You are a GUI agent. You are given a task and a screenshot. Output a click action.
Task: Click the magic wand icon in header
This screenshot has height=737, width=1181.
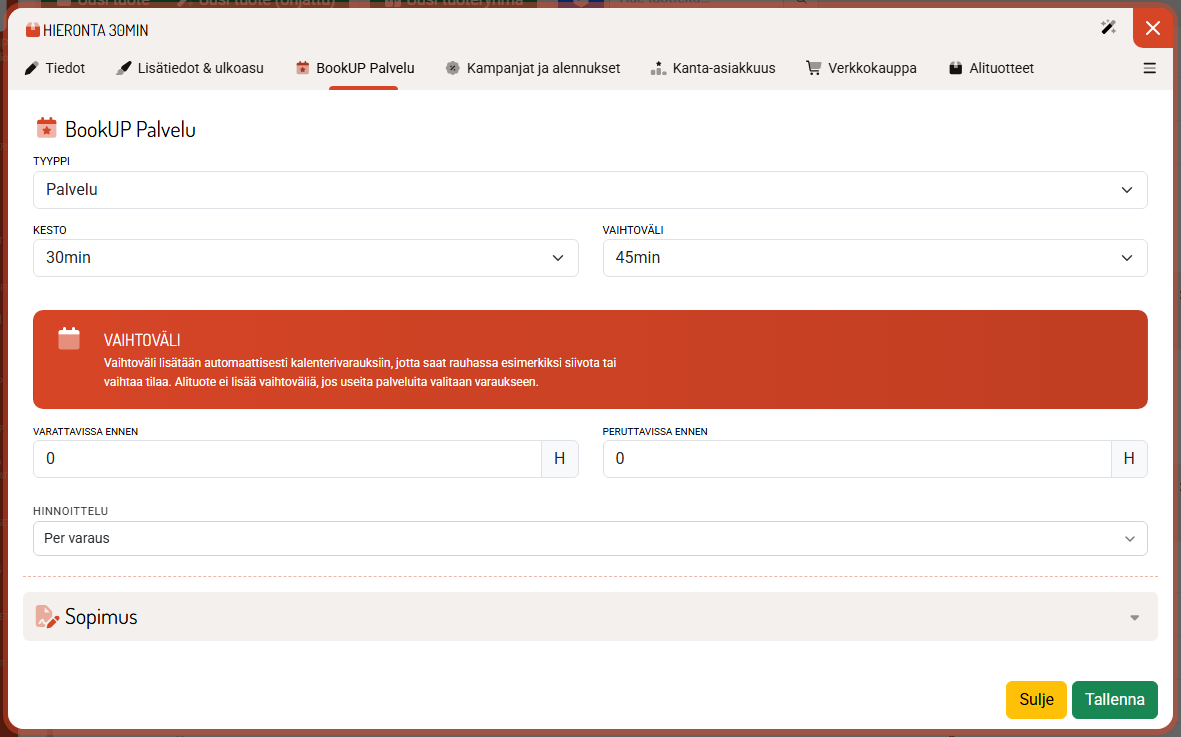[1108, 28]
